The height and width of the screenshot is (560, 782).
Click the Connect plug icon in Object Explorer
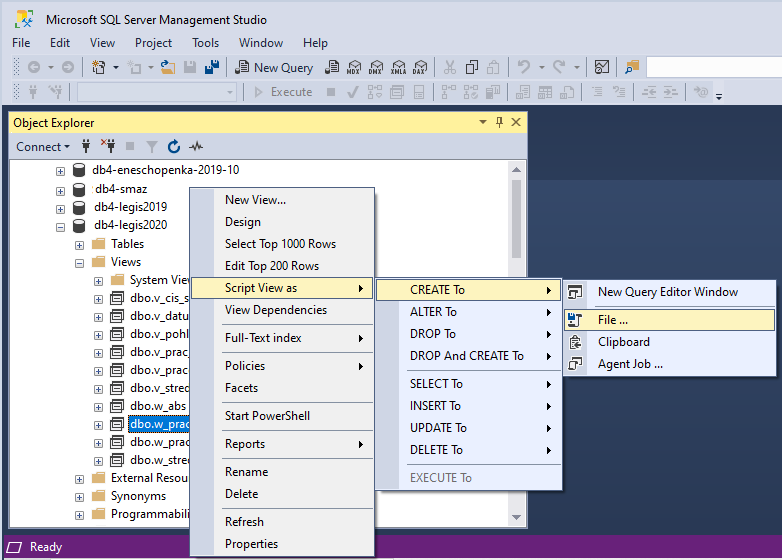pos(86,147)
